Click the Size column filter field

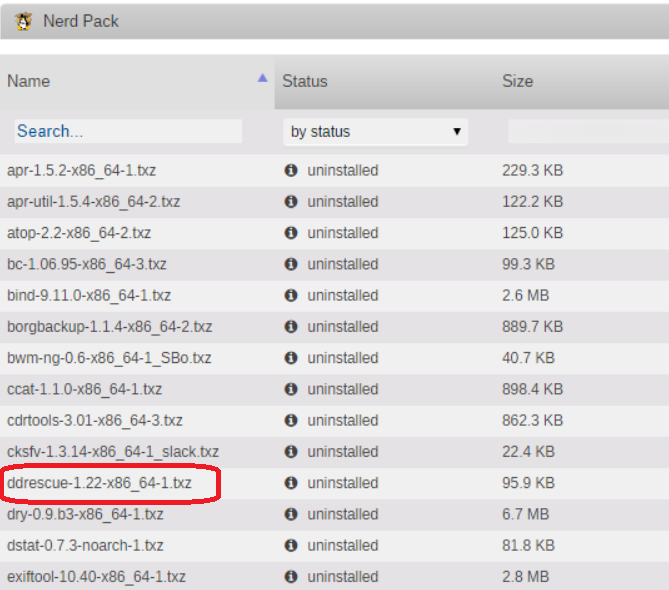click(x=588, y=131)
